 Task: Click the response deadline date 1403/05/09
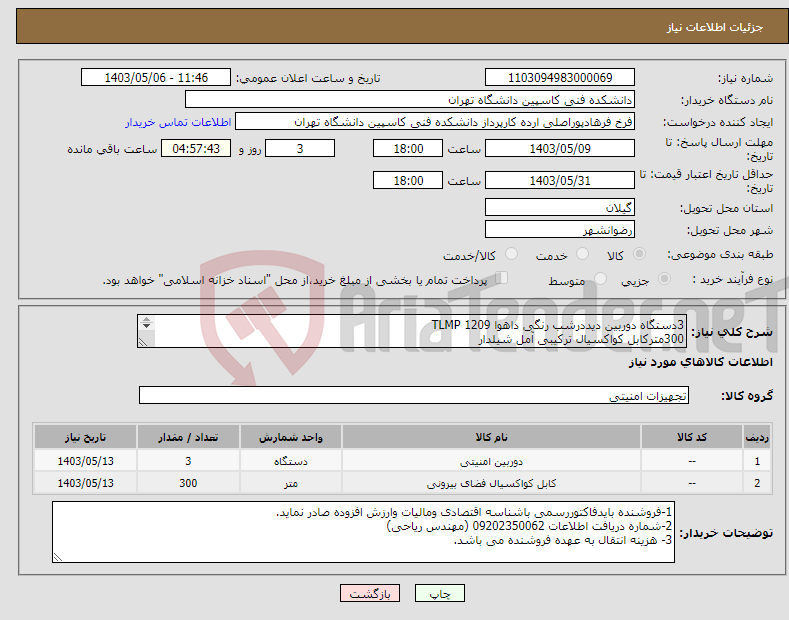[560, 148]
